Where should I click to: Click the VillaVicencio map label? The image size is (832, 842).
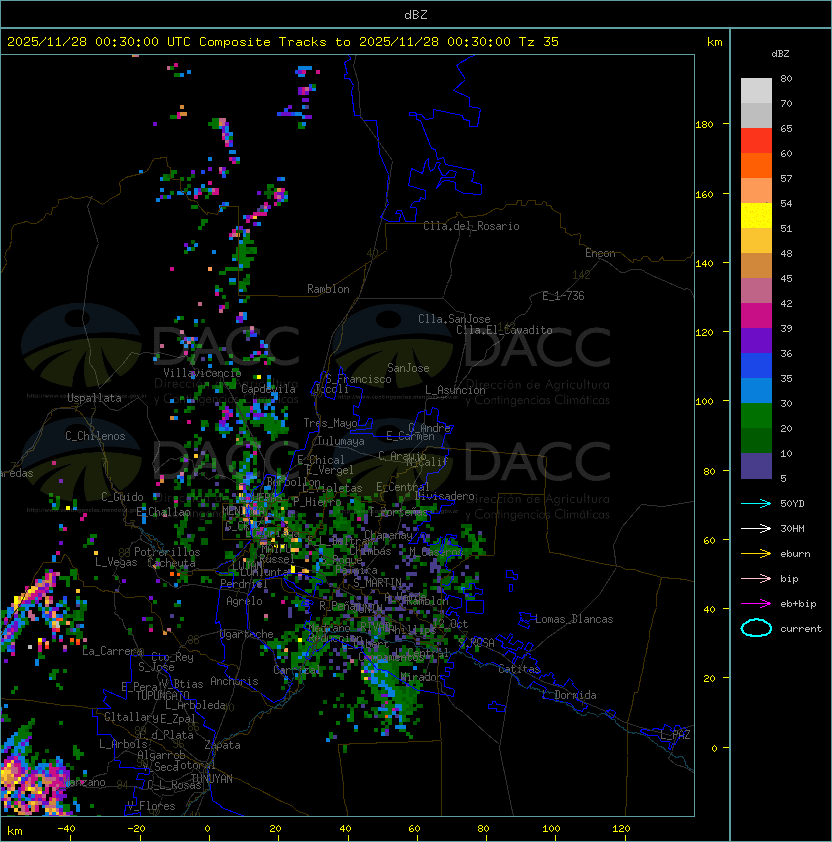click(x=202, y=373)
